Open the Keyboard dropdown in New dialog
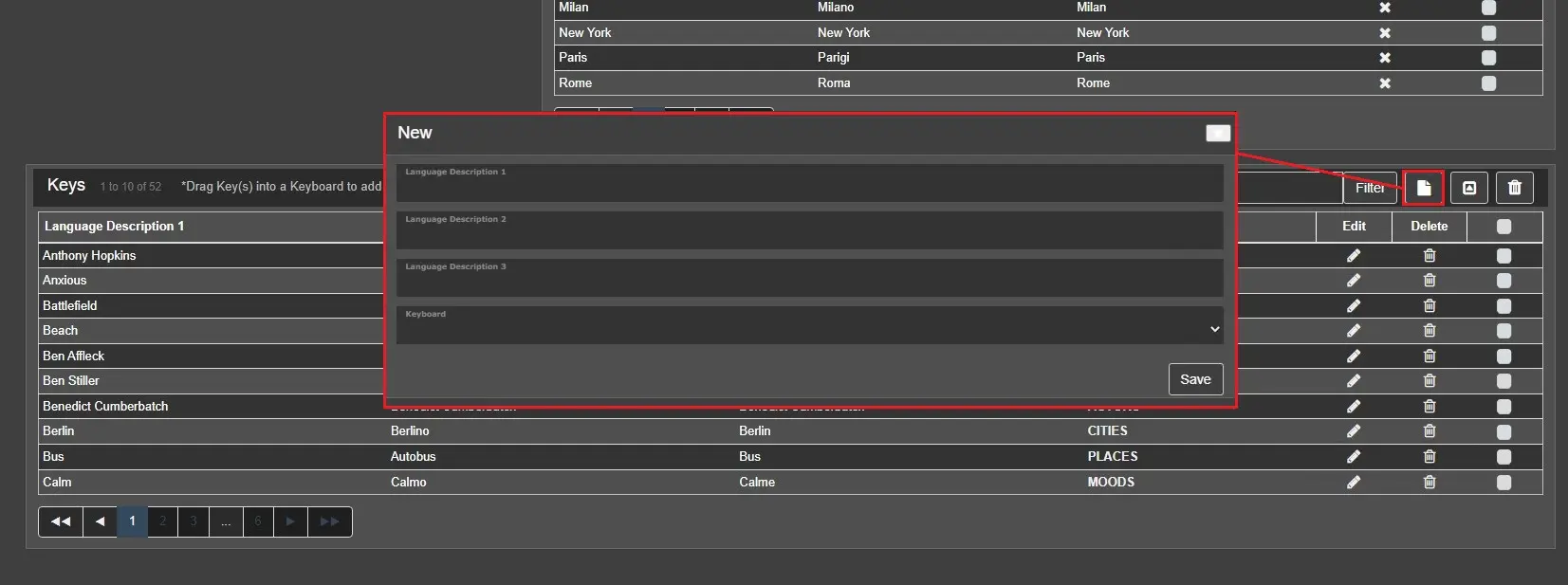 pos(809,328)
